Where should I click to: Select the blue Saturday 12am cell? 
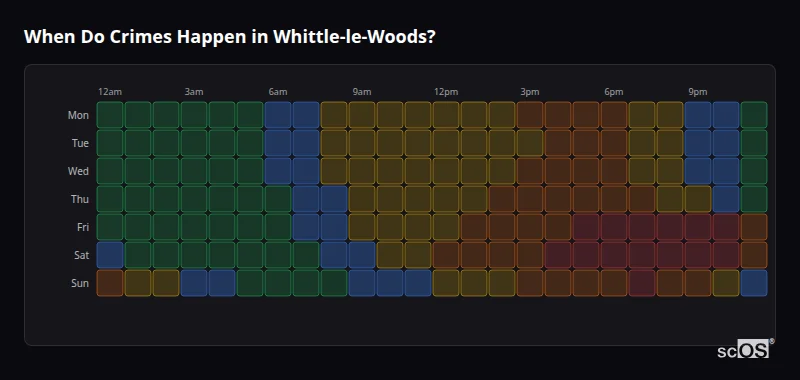point(110,255)
